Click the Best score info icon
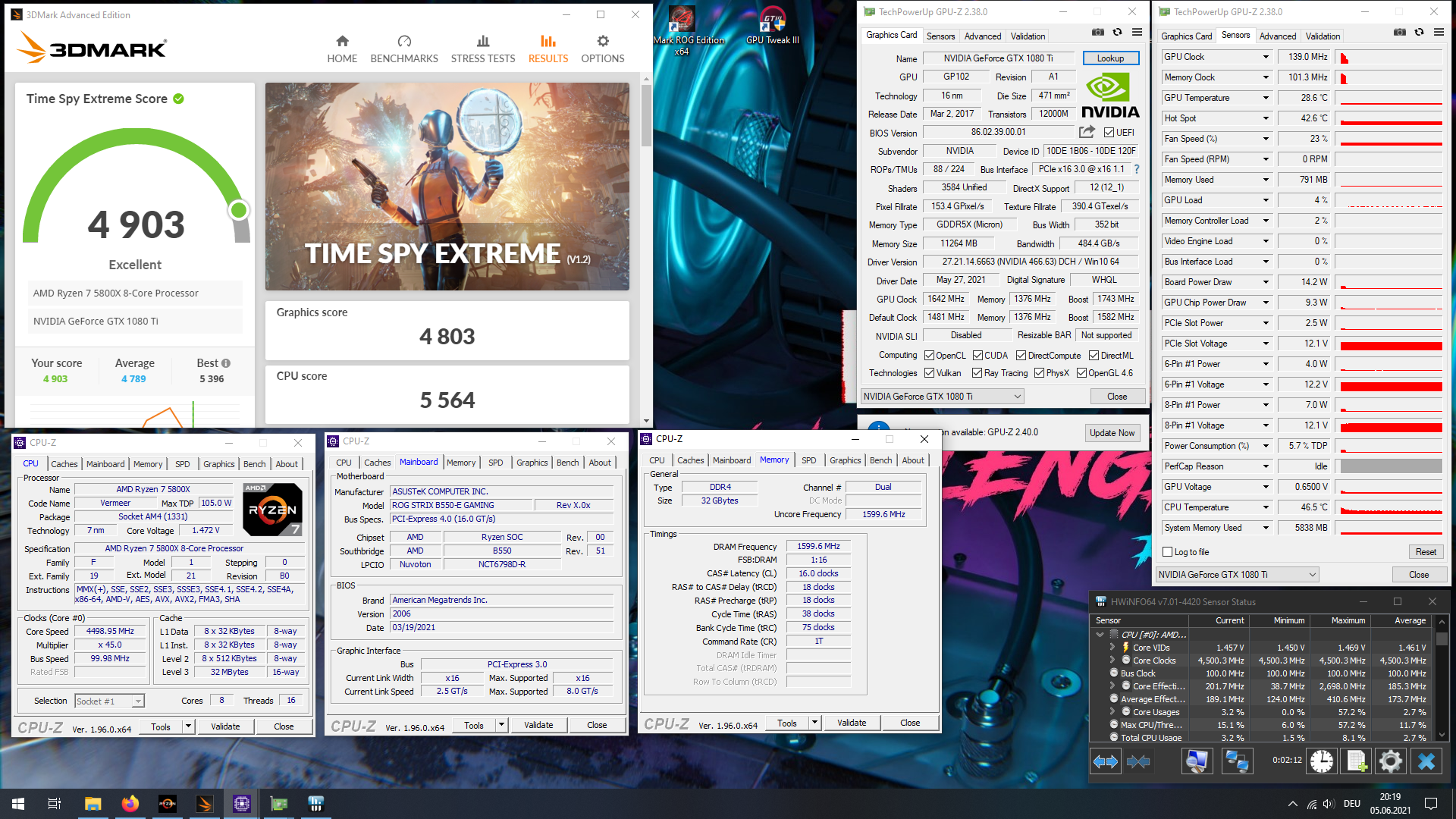Screen dimensions: 1456x819 click(x=226, y=363)
